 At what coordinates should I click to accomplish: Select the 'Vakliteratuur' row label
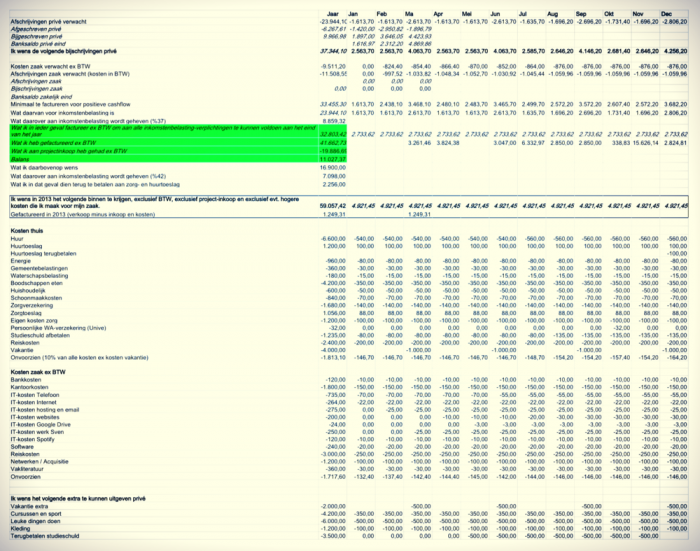[27, 469]
